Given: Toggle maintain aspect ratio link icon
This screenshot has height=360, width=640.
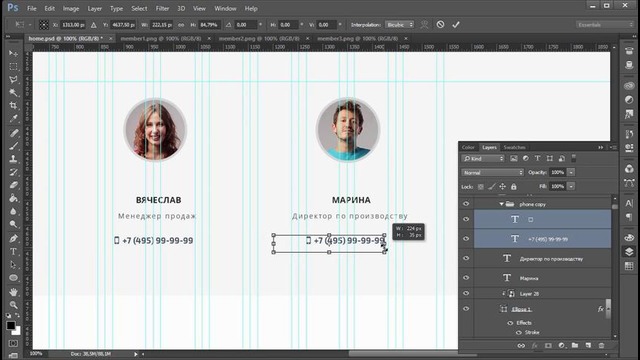Looking at the screenshot, I should pyautogui.click(x=181, y=24).
